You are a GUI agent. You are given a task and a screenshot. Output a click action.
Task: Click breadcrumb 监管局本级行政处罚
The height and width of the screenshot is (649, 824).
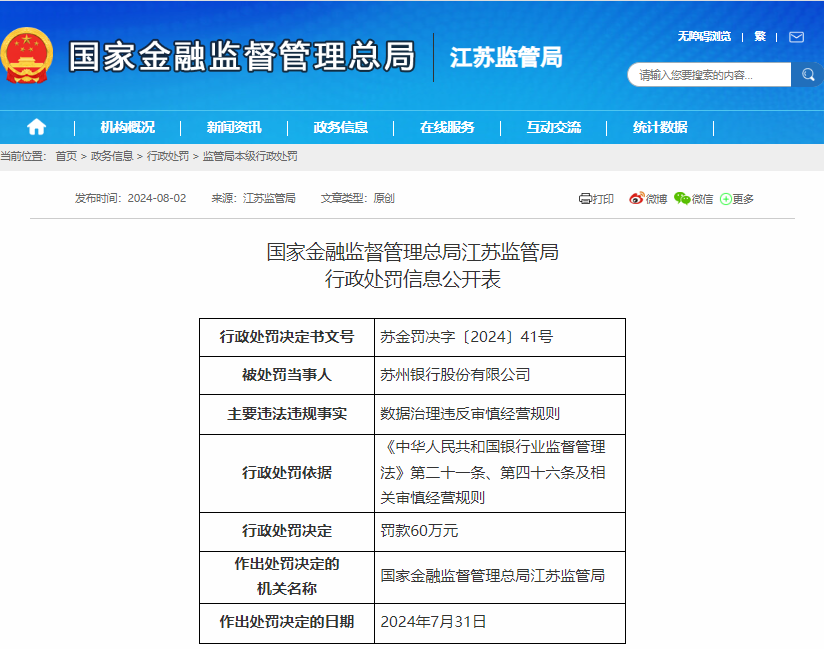point(250,156)
